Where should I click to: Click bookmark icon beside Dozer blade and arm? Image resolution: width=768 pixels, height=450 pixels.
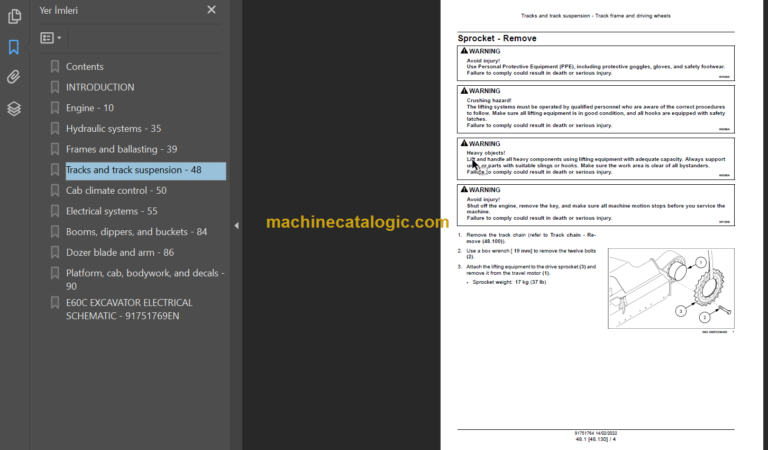[55, 252]
